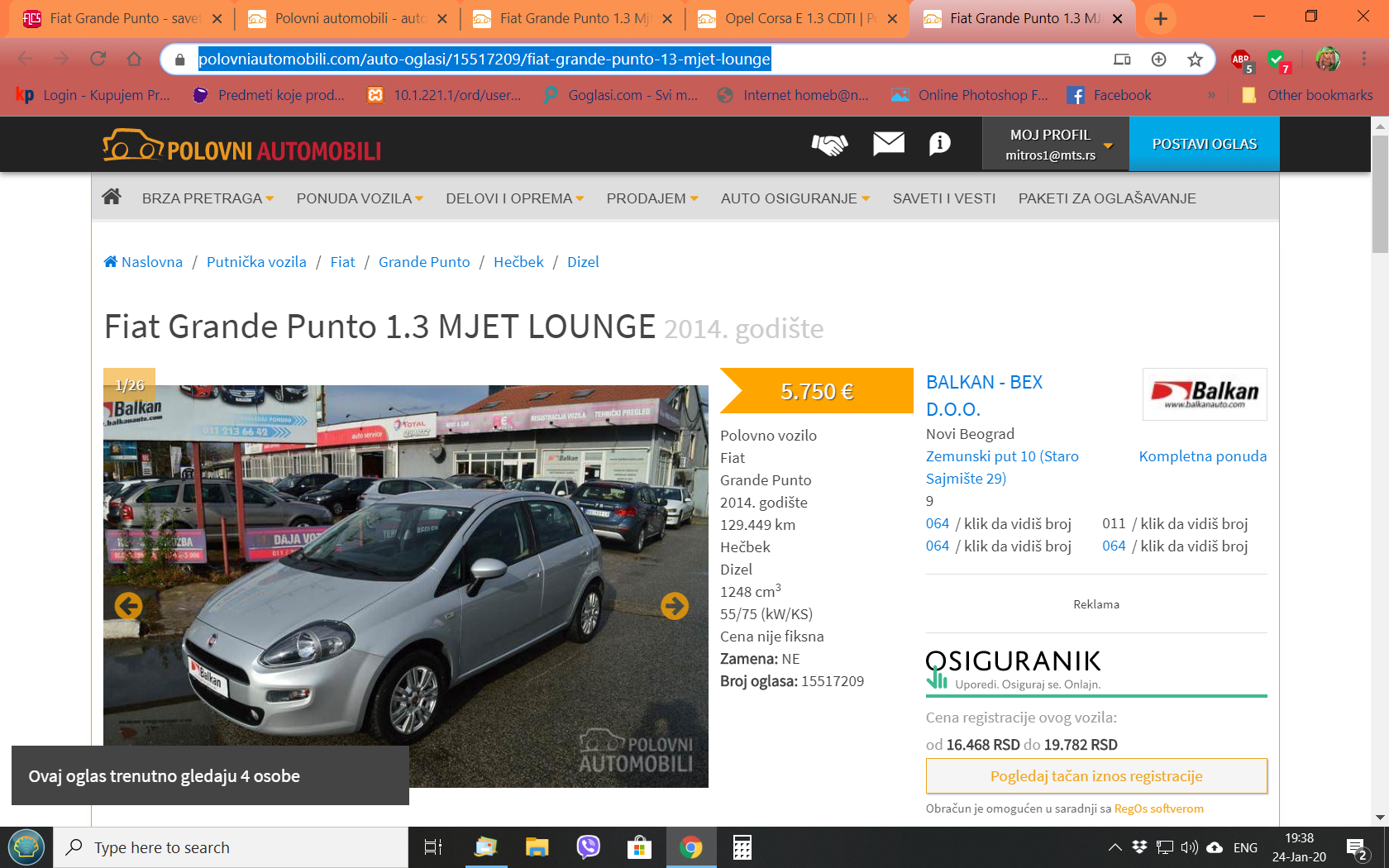Click the Hečbek breadcrumb
The image size is (1389, 868).
pyautogui.click(x=518, y=262)
